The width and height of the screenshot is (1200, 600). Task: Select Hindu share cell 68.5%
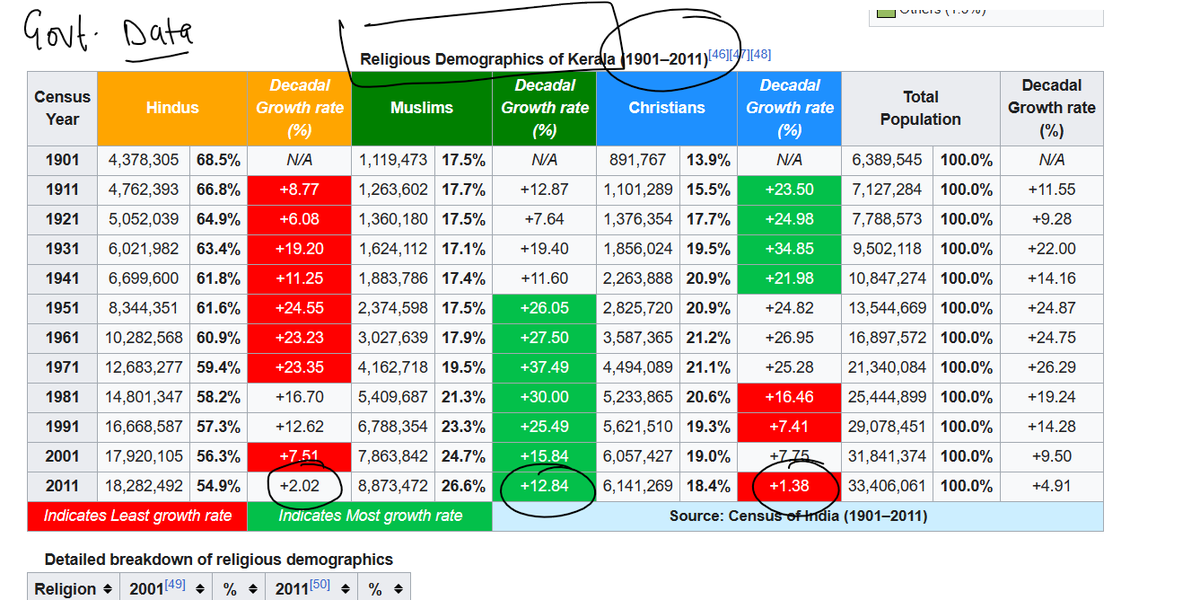(218, 159)
